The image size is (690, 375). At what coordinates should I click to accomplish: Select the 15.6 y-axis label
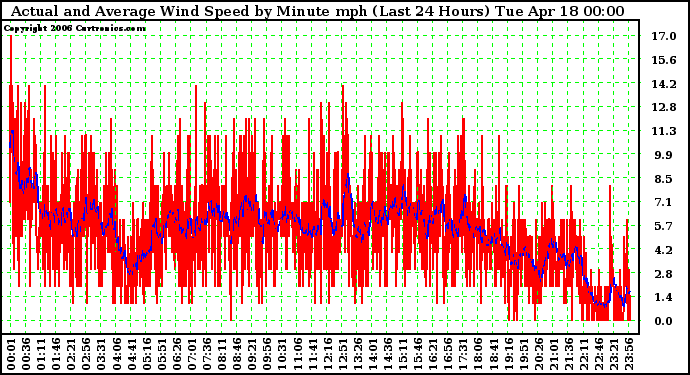tap(664, 60)
